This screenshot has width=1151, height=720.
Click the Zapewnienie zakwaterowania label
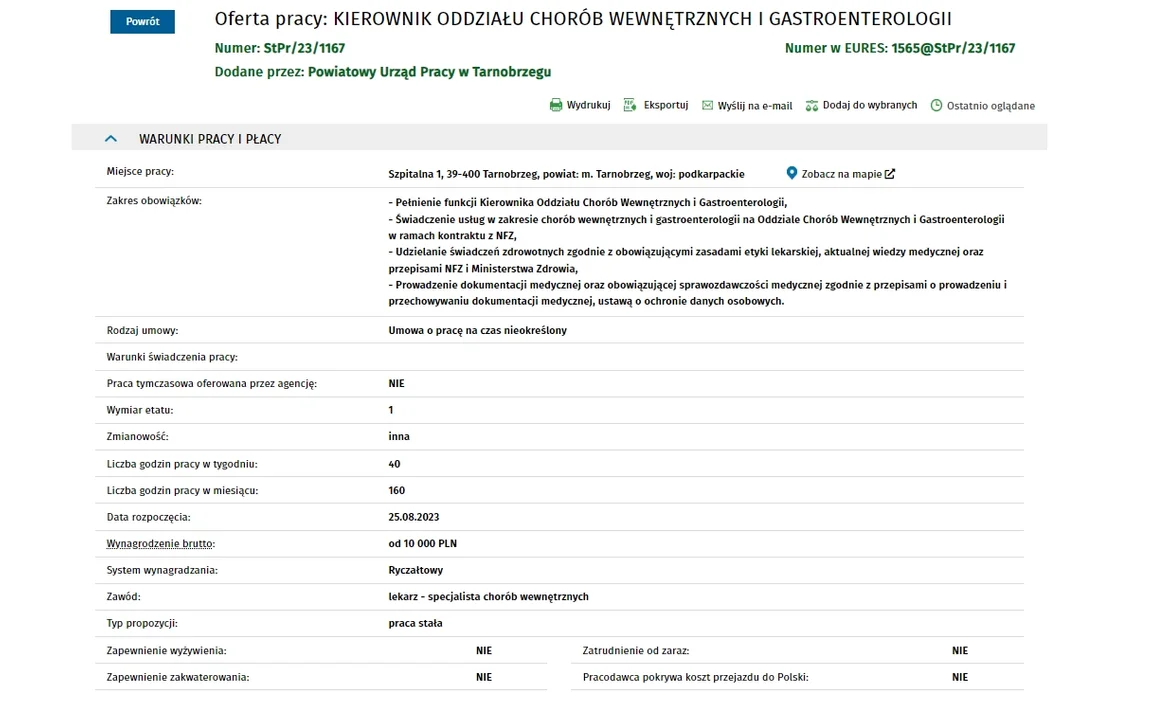click(x=178, y=677)
